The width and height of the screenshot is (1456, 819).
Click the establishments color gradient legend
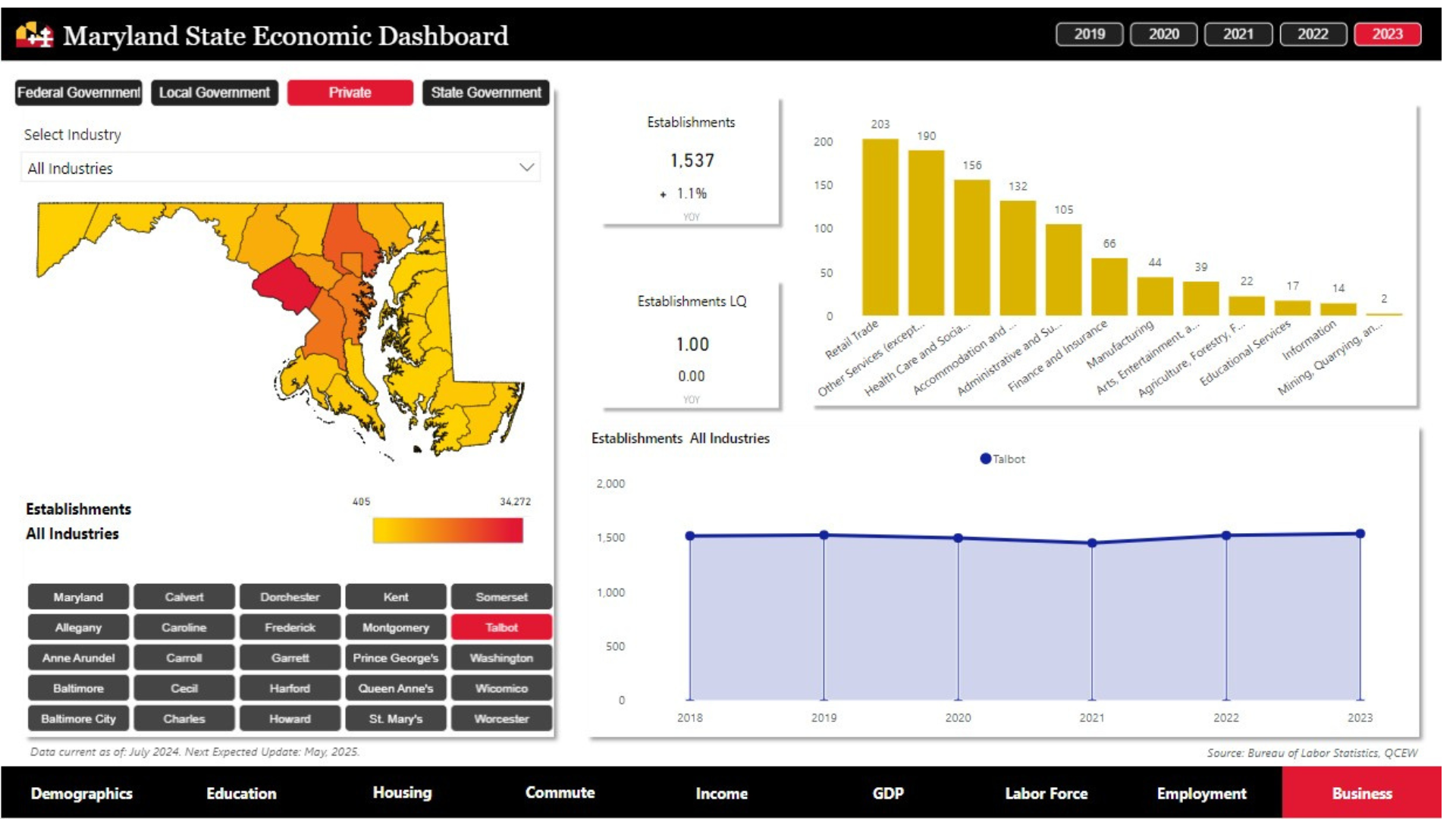pyautogui.click(x=447, y=530)
